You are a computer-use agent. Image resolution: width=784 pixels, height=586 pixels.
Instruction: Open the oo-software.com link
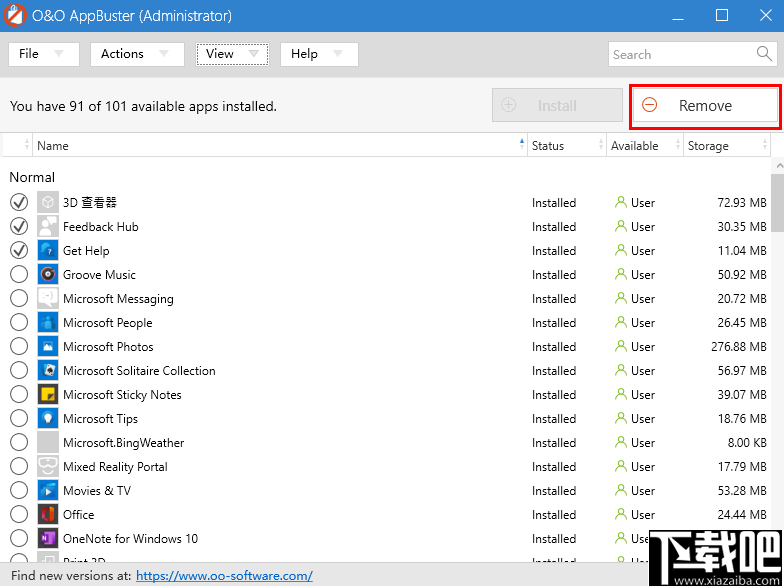point(224,576)
